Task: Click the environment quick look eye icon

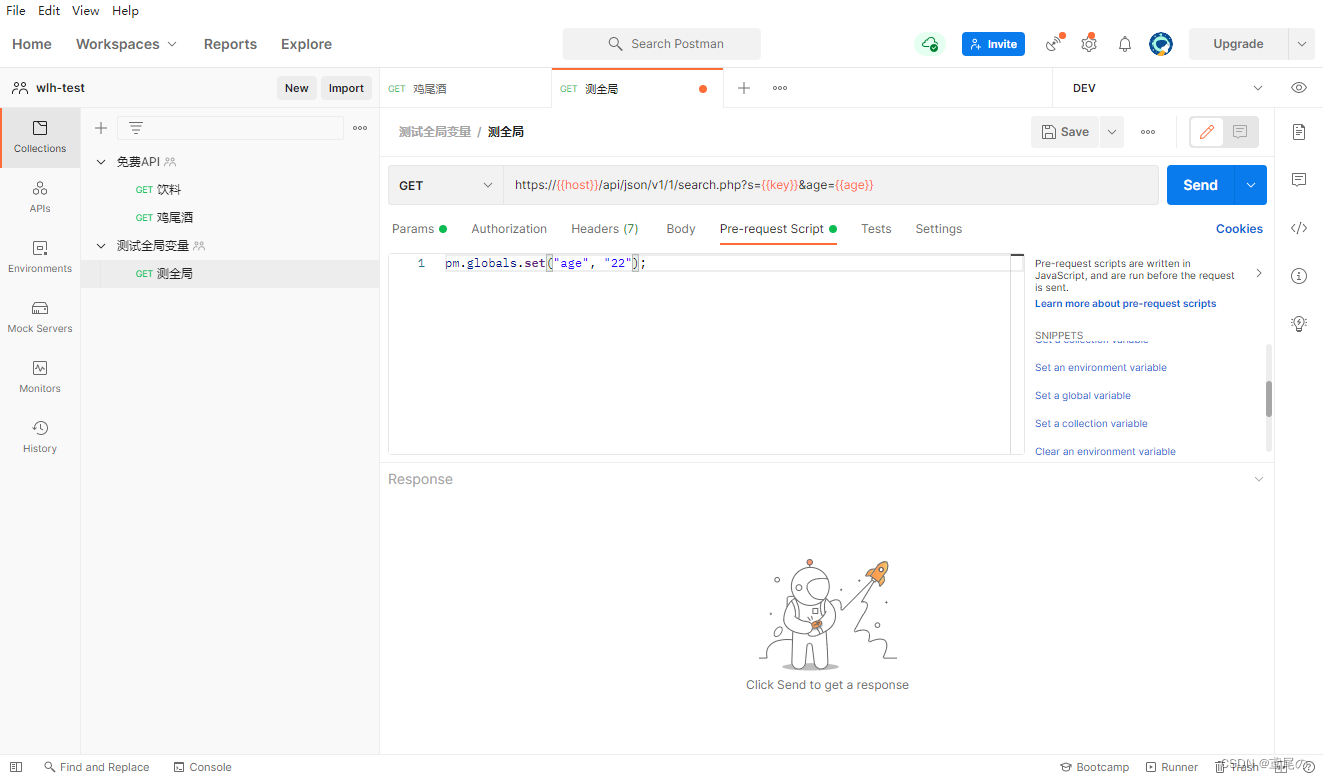Action: 1299,88
